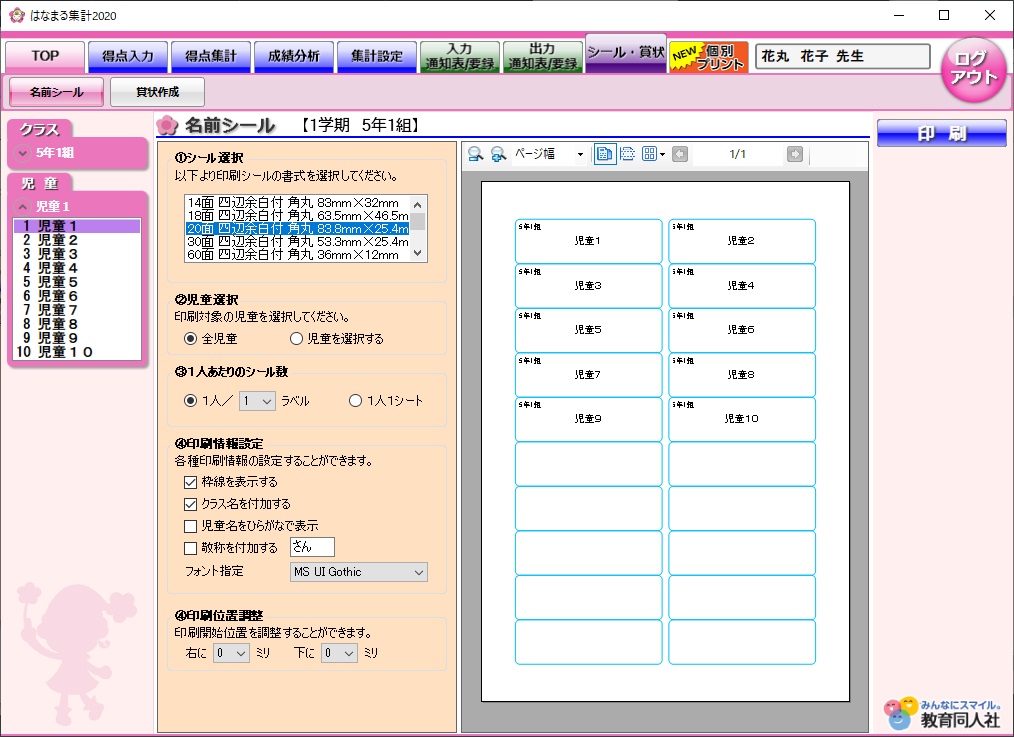Select 児童9 in student list
Viewport: 1014px width, 737px height.
77,338
